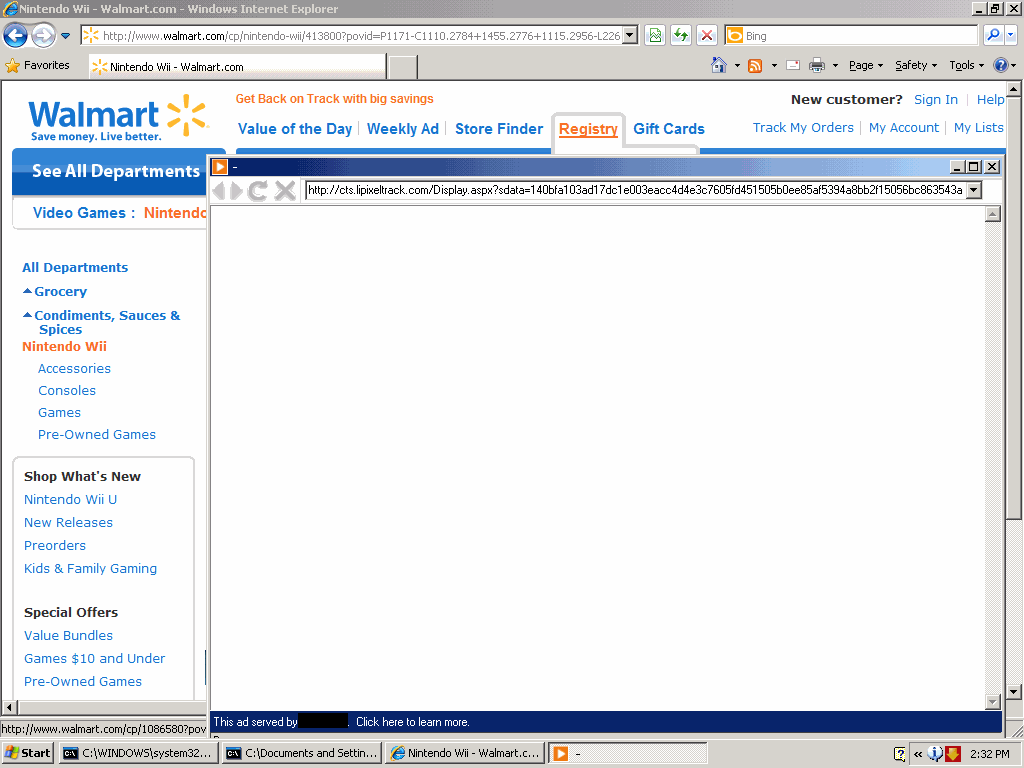Go forward using Internet Explorer forward arrow
1024x768 pixels.
coord(43,35)
